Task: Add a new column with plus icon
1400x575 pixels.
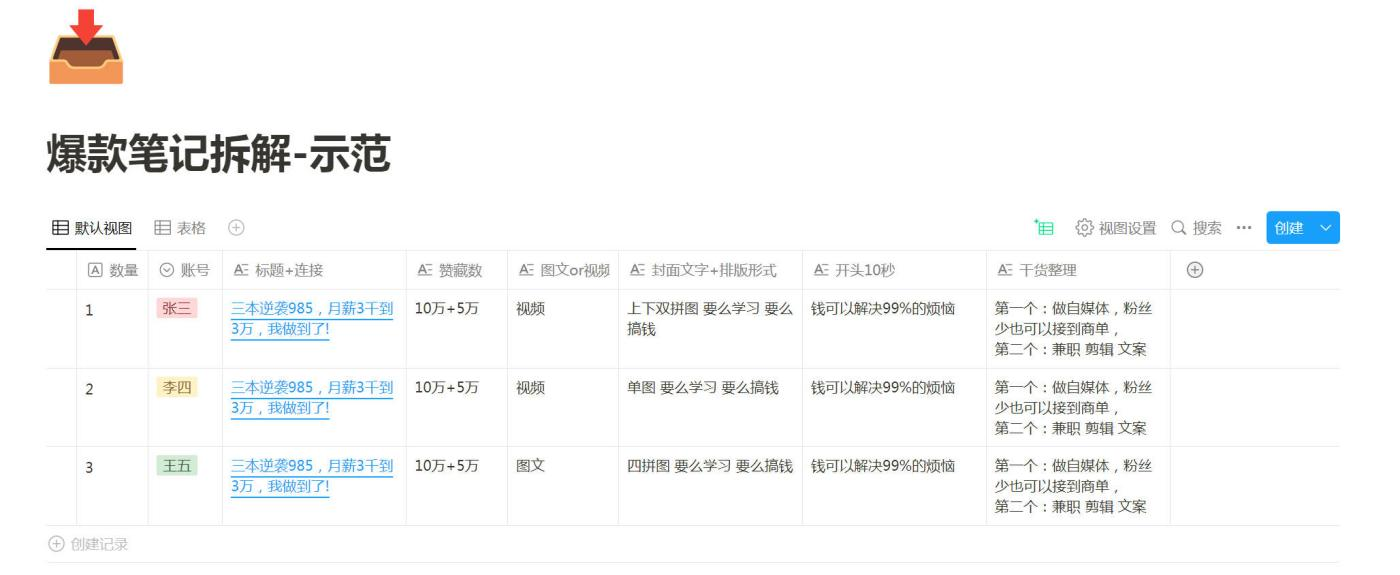Action: (1194, 270)
